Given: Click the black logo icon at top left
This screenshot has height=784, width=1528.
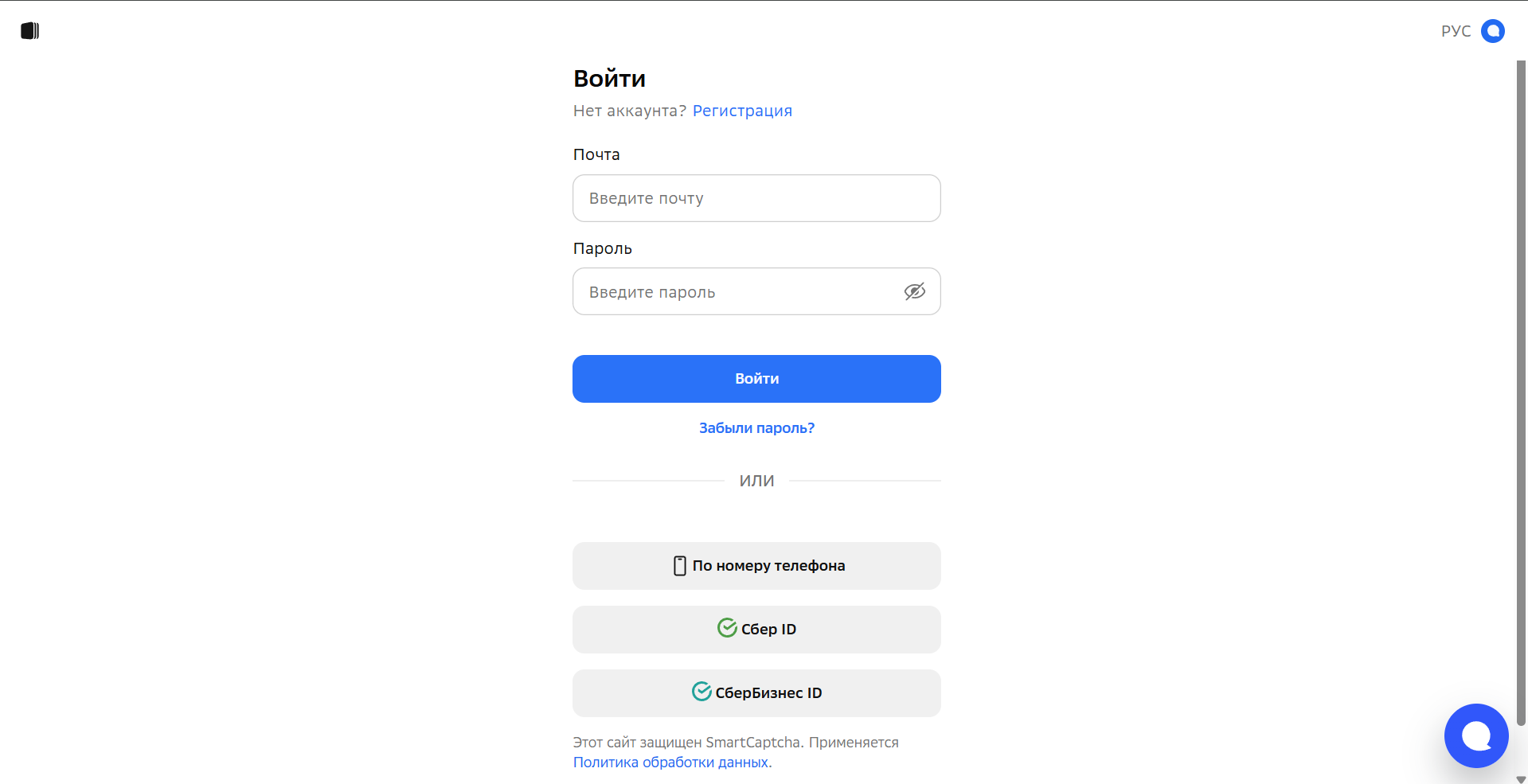Looking at the screenshot, I should (x=30, y=31).
